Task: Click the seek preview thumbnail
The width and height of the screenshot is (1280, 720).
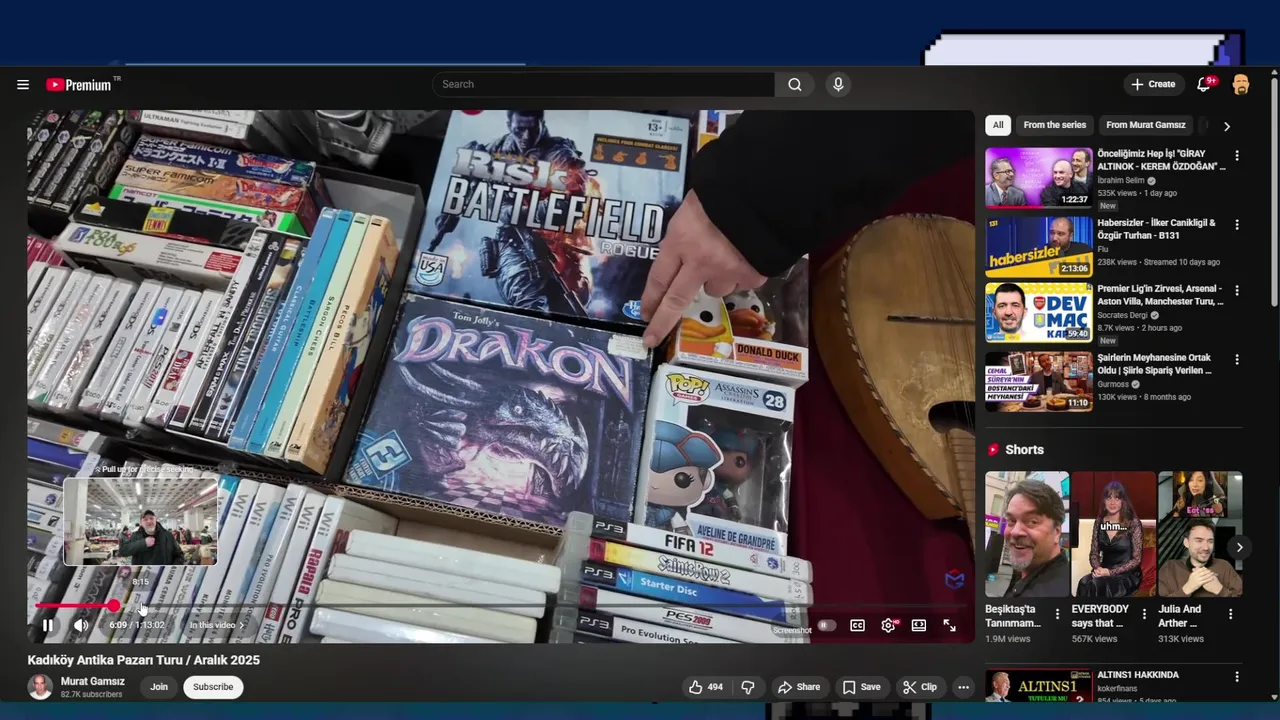Action: pyautogui.click(x=140, y=521)
